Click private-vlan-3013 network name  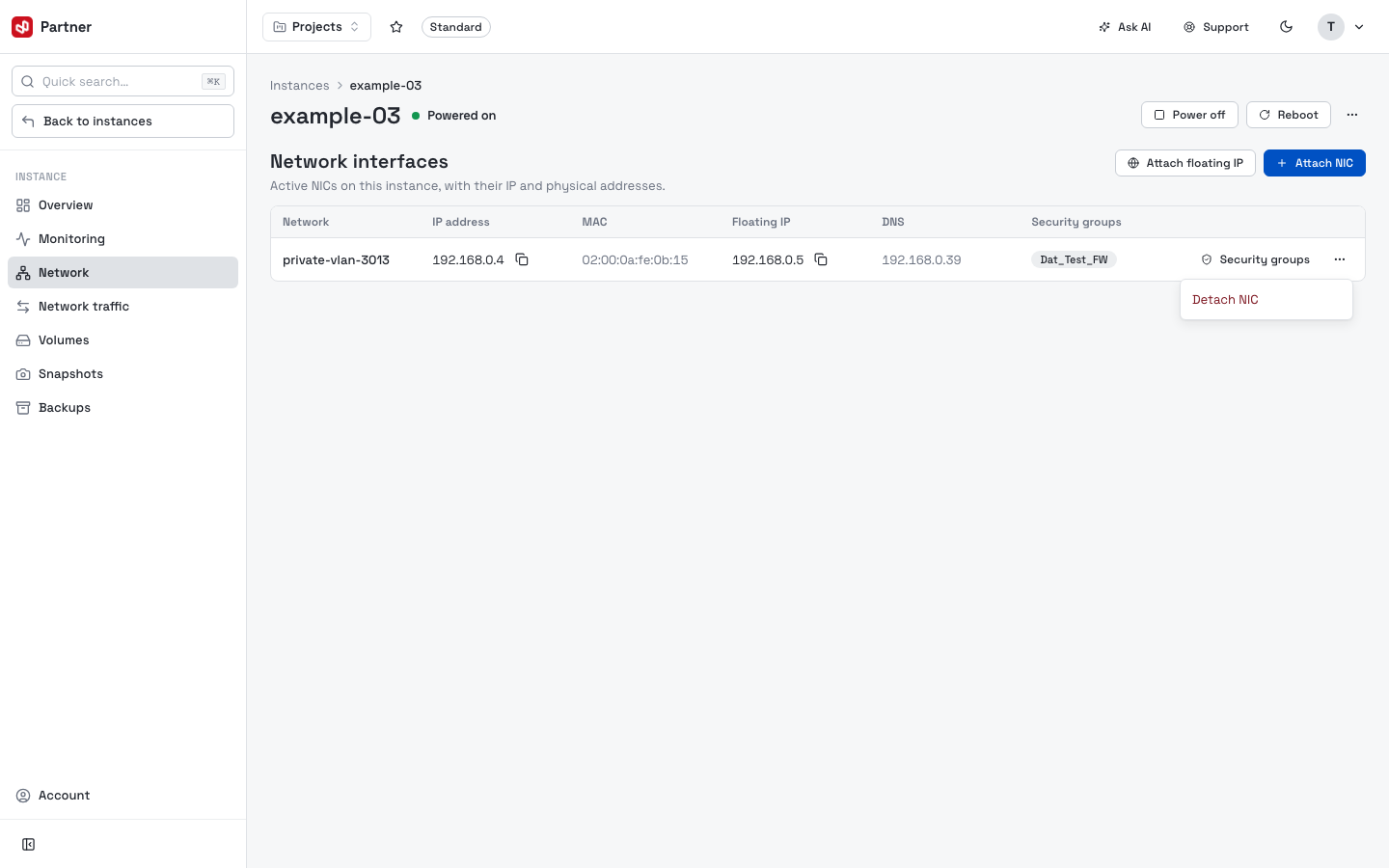tap(336, 259)
